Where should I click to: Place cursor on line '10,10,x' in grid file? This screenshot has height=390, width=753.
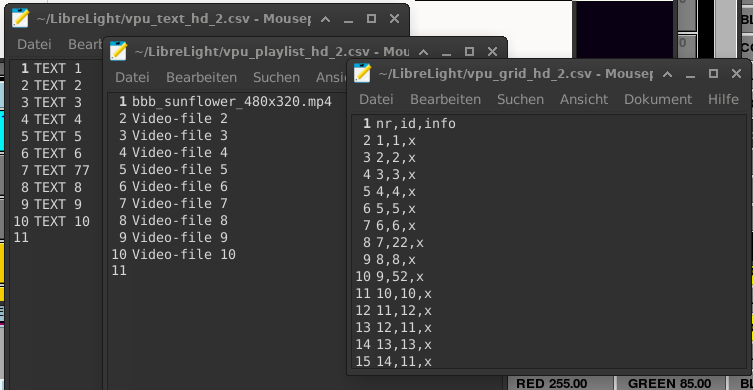404,293
